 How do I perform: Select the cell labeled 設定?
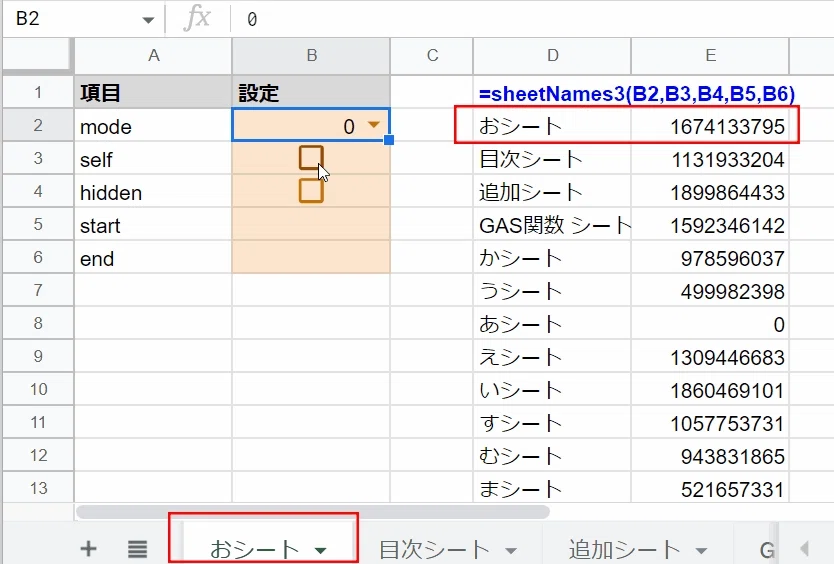pos(311,93)
